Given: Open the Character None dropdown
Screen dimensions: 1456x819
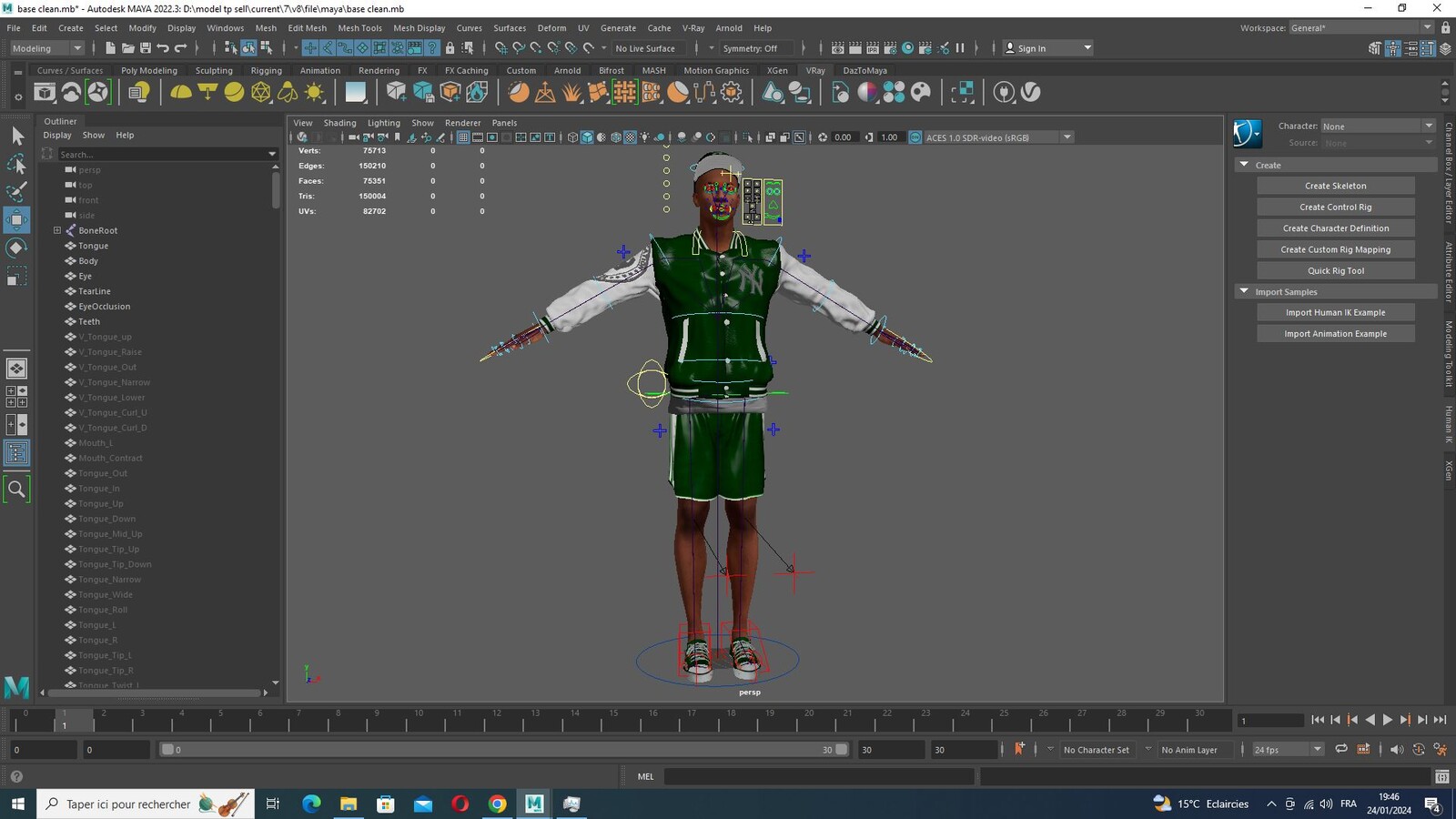Looking at the screenshot, I should click(1378, 126).
